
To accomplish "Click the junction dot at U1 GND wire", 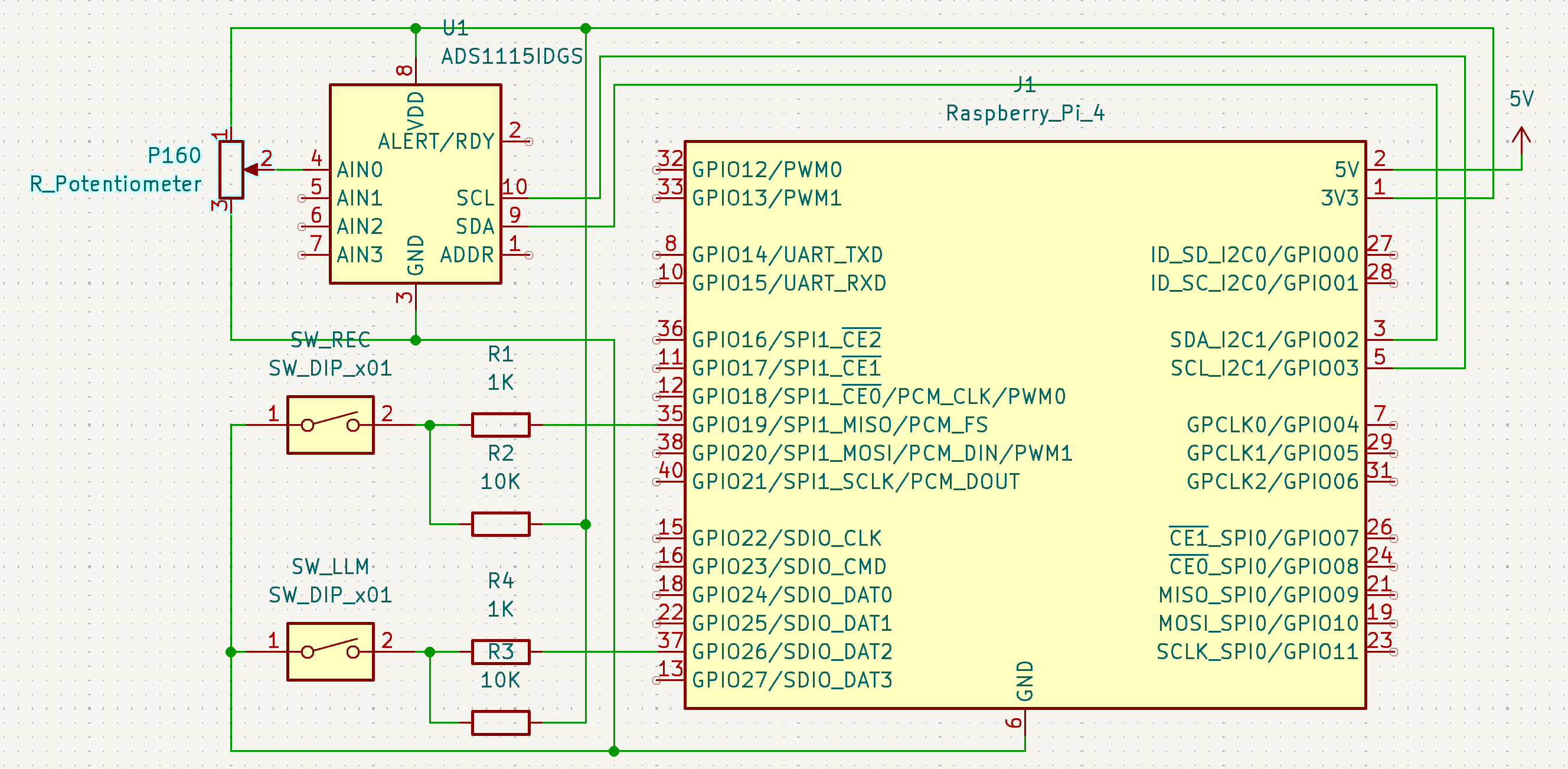I will tap(416, 340).
